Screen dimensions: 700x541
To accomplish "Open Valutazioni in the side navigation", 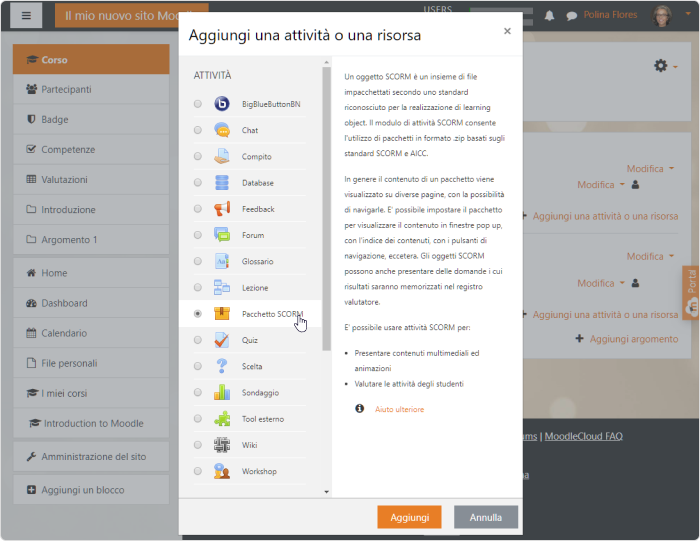I will click(x=91, y=179).
